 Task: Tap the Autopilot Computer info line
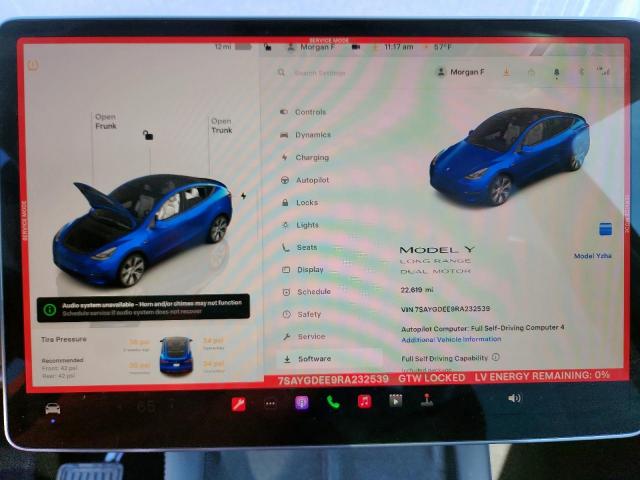point(483,328)
